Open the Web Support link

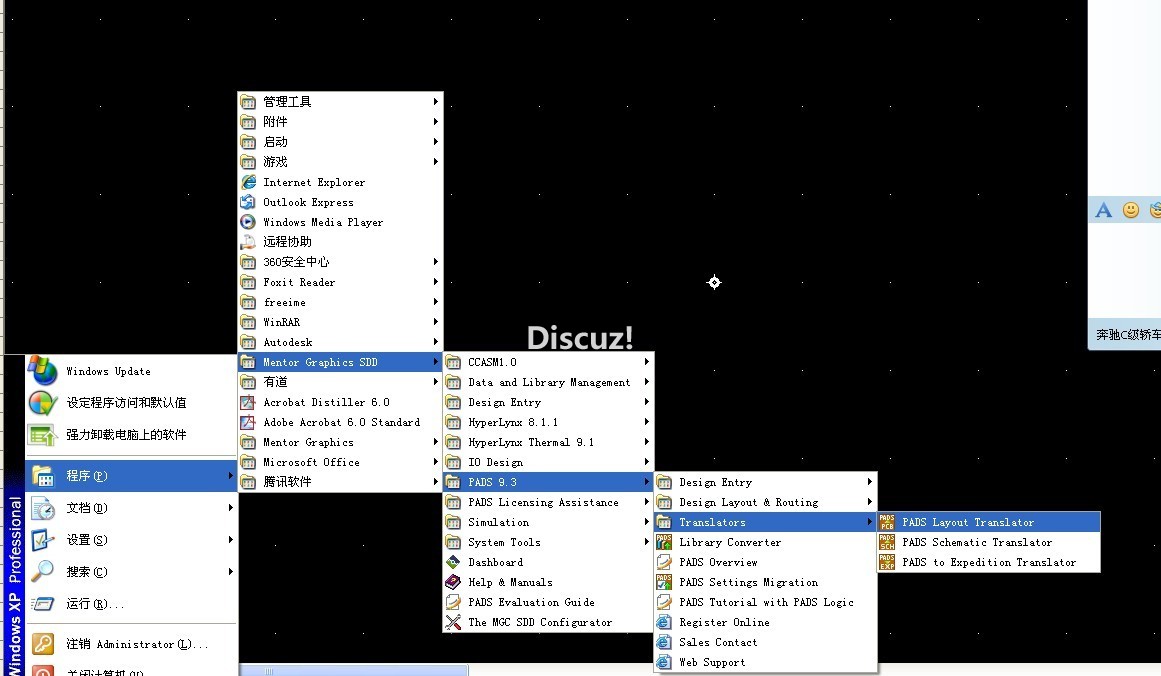712,662
